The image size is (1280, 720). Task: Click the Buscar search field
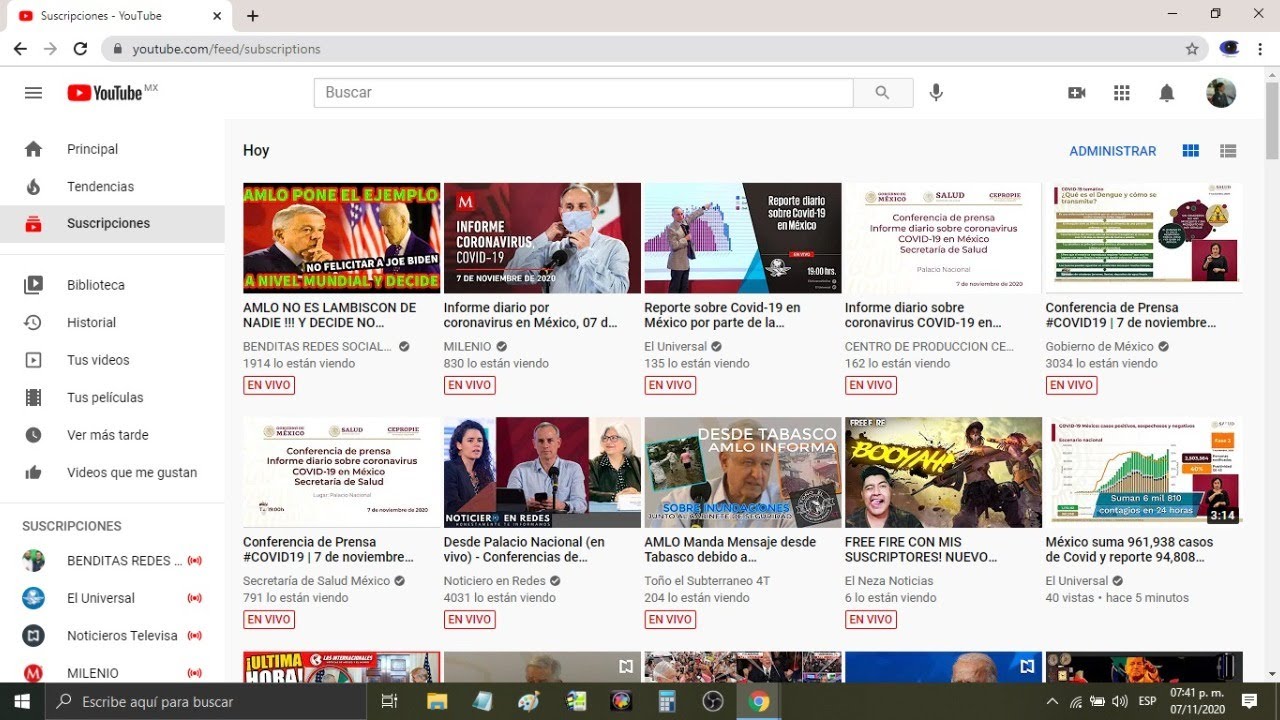click(x=584, y=93)
